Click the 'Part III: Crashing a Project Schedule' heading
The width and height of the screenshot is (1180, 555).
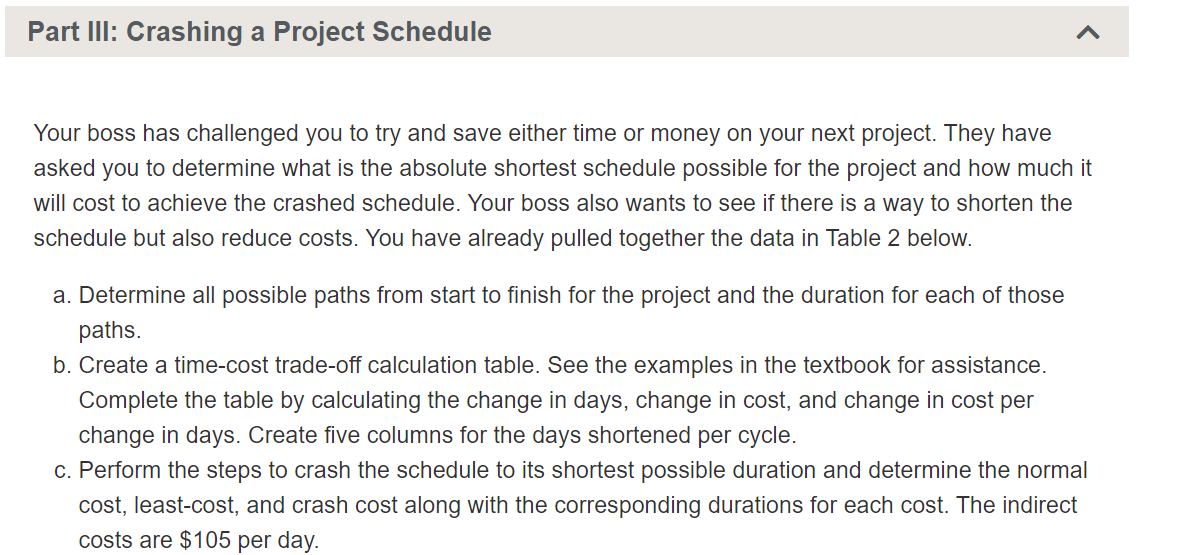(260, 32)
